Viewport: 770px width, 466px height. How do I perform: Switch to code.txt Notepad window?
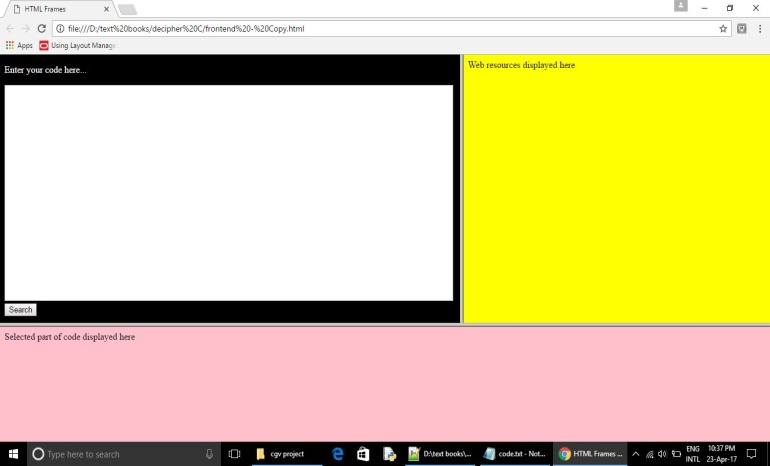tap(514, 454)
